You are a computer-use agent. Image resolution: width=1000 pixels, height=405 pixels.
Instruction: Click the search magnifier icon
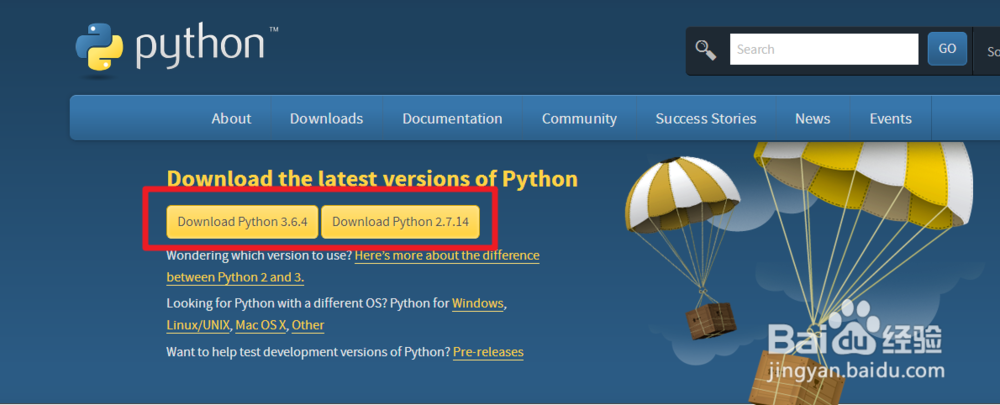706,50
